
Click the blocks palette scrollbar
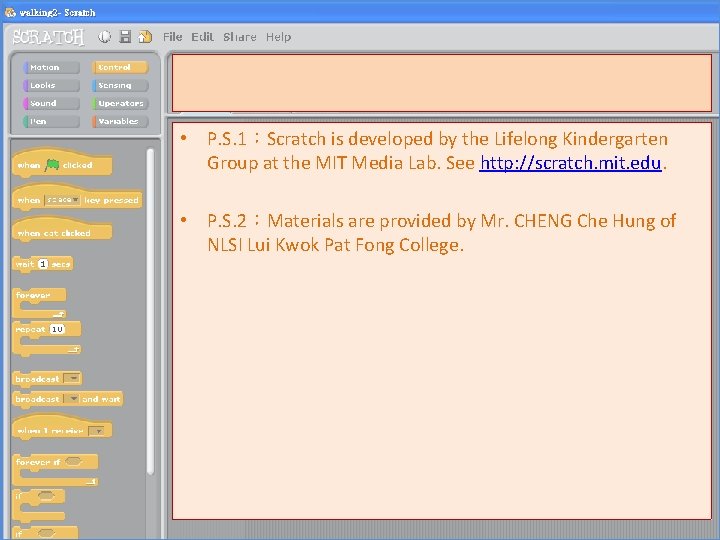(x=150, y=311)
